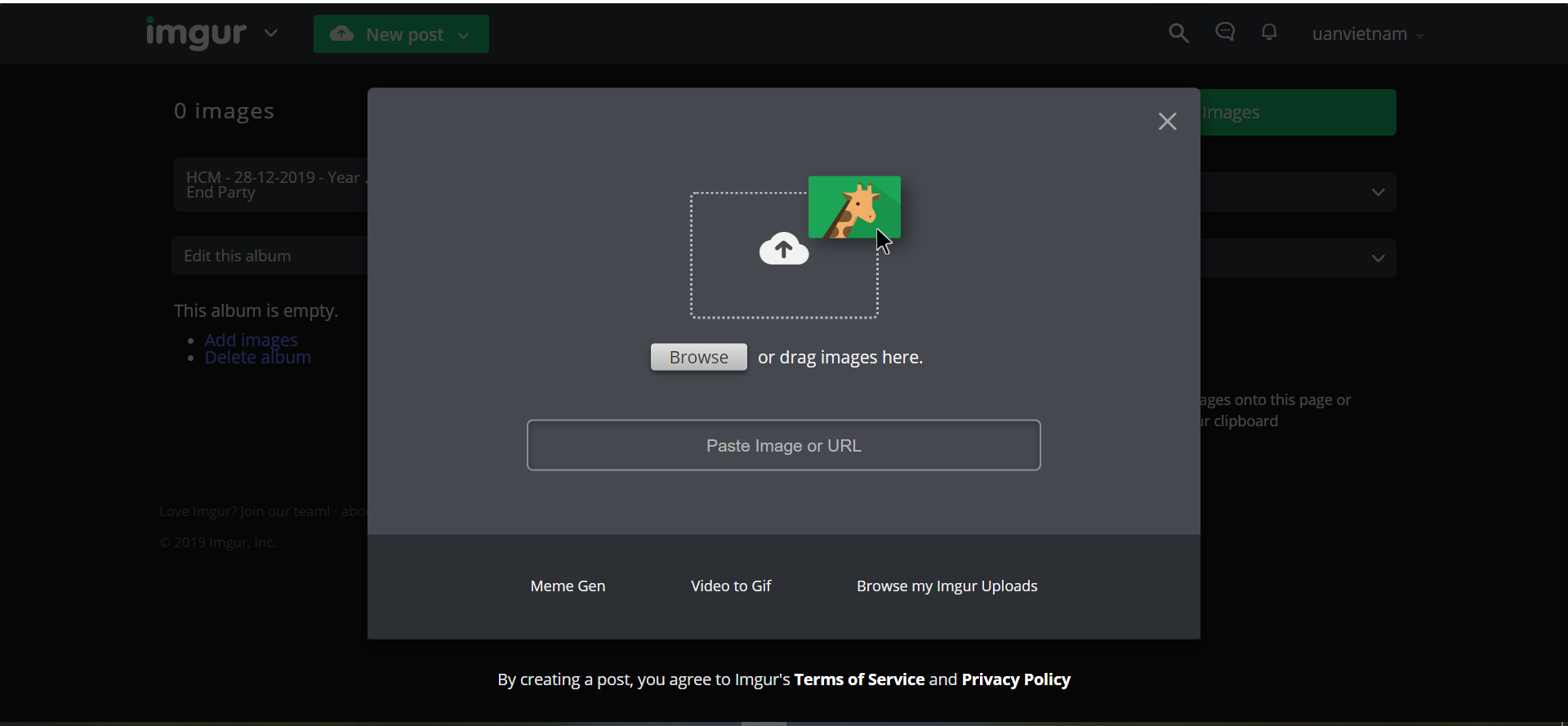Open Browse my Imgur Uploads
Image resolution: width=1568 pixels, height=726 pixels.
tap(947, 586)
